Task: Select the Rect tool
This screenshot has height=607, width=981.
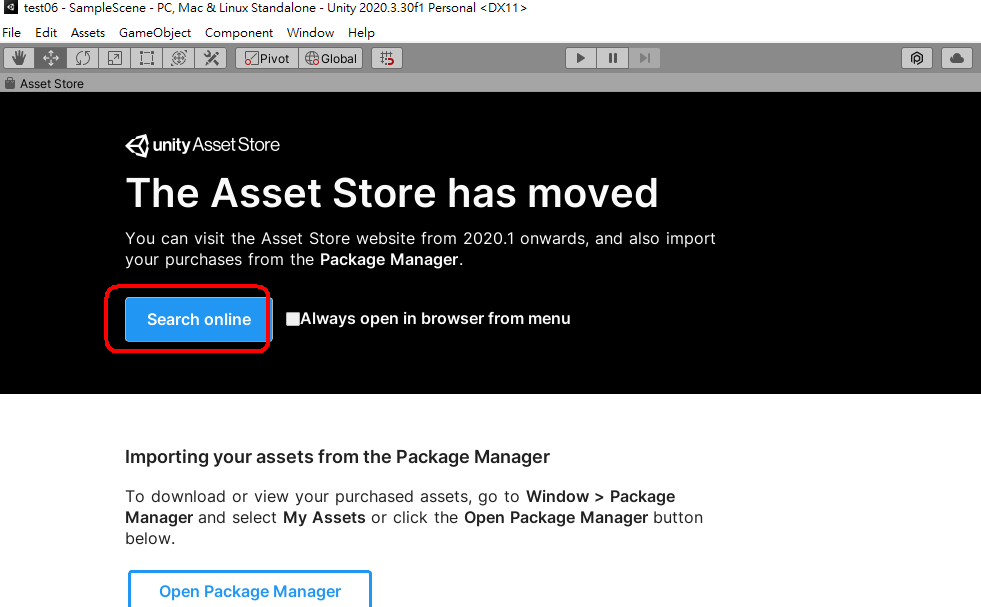Action: pyautogui.click(x=146, y=58)
